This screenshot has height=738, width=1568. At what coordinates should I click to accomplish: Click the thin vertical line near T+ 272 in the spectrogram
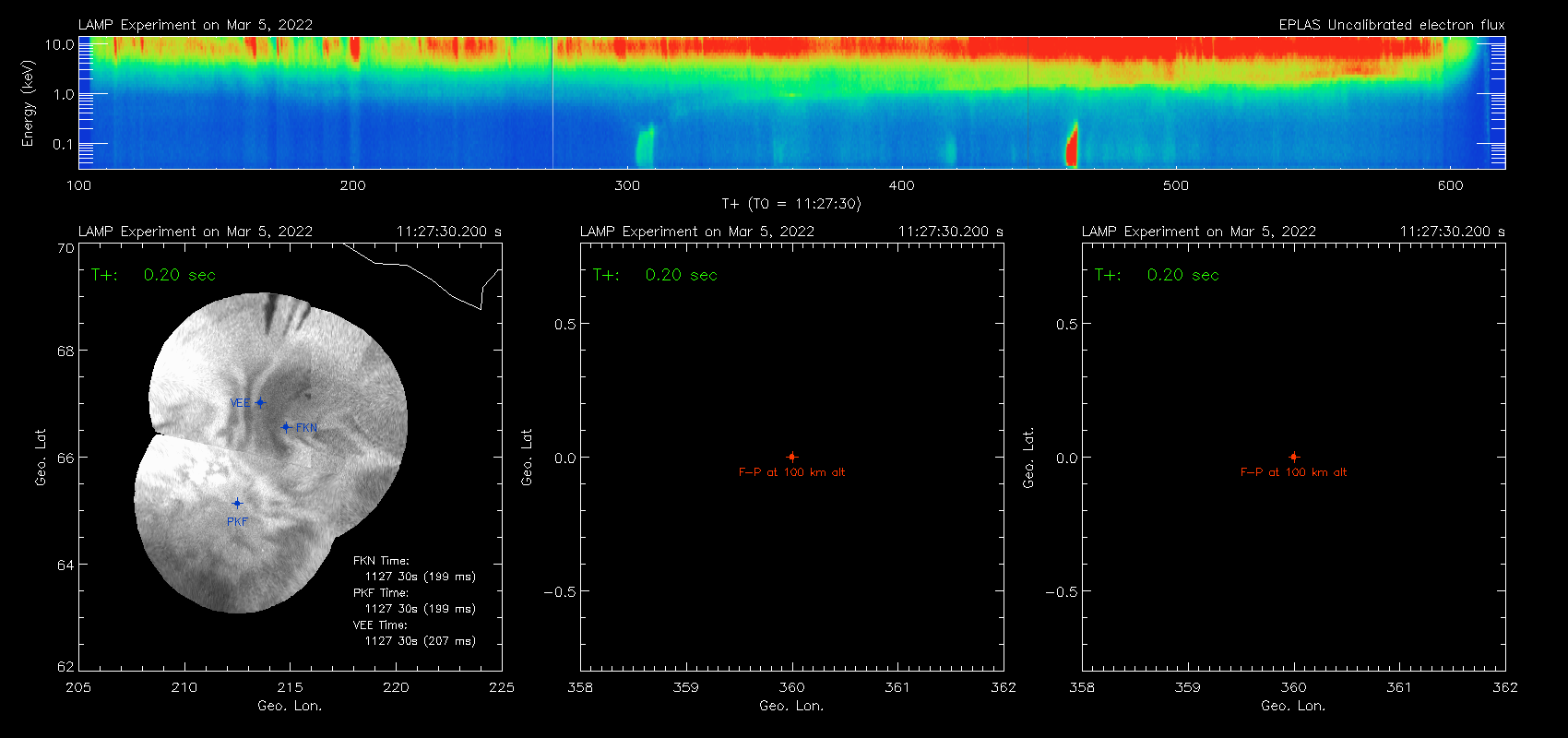[x=552, y=102]
